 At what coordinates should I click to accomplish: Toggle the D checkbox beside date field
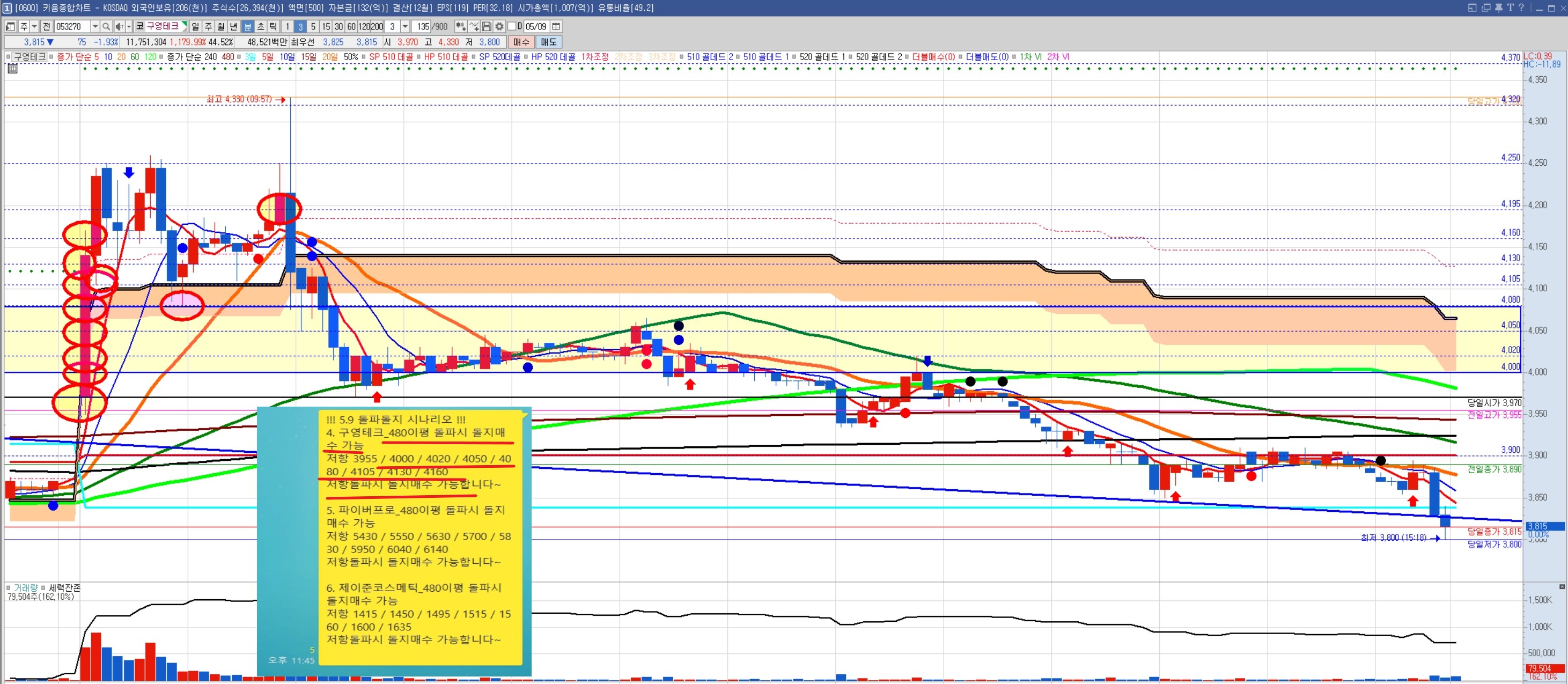click(512, 26)
